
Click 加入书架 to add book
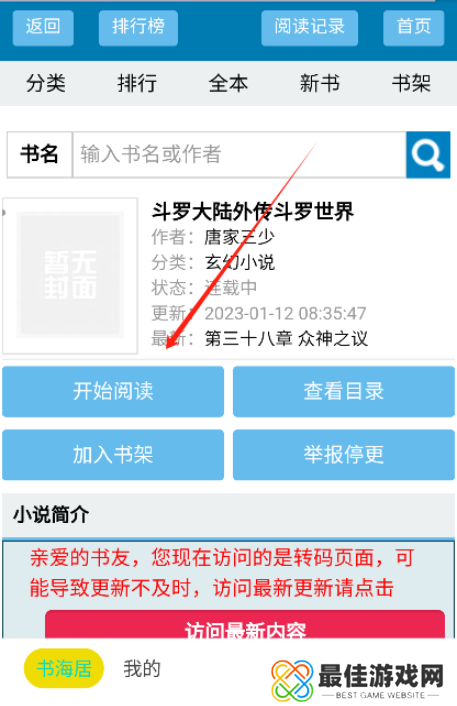coord(113,455)
